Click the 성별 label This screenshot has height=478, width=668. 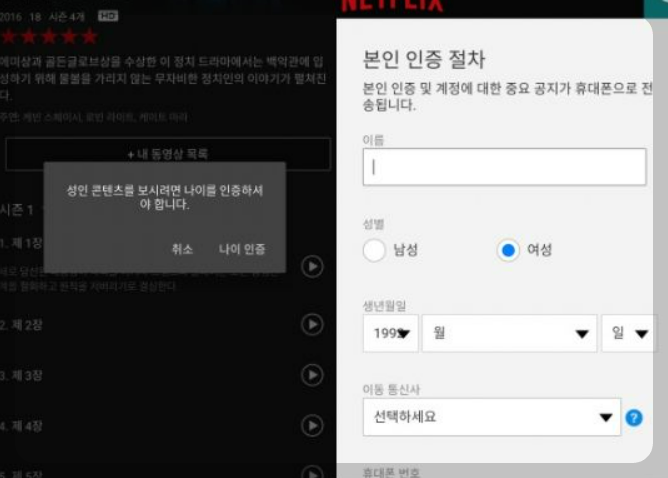tap(374, 224)
